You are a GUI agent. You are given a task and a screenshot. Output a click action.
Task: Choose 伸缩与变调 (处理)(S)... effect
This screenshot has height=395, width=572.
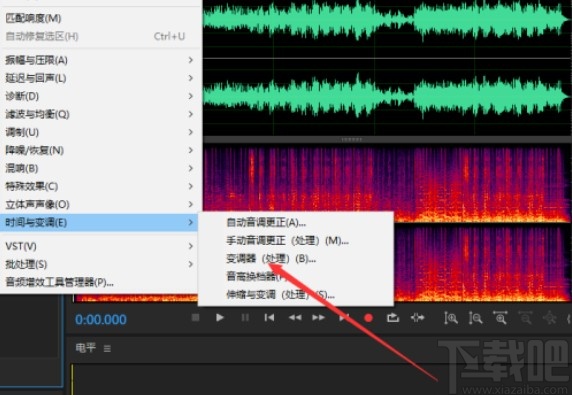pyautogui.click(x=296, y=294)
